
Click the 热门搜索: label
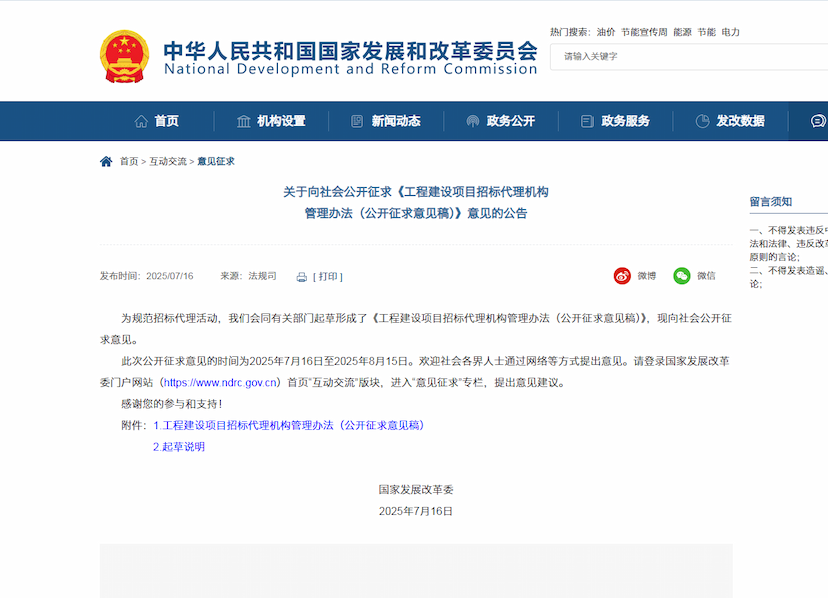coord(570,32)
